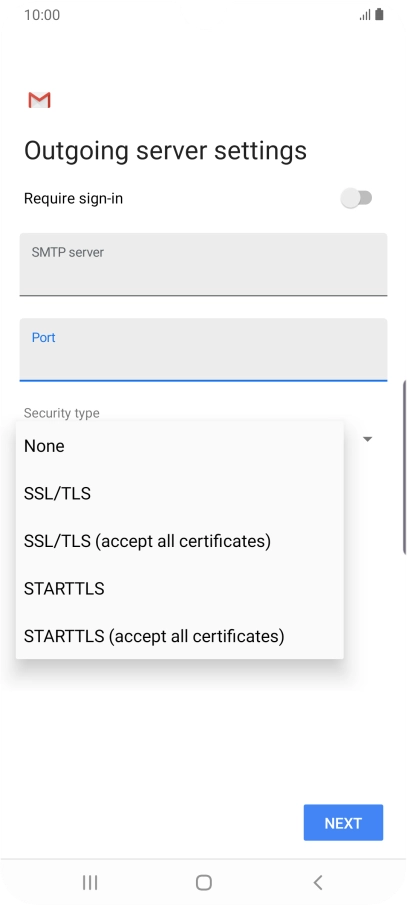Tap the signal strength status icon
The width and height of the screenshot is (407, 906).
coord(365,15)
